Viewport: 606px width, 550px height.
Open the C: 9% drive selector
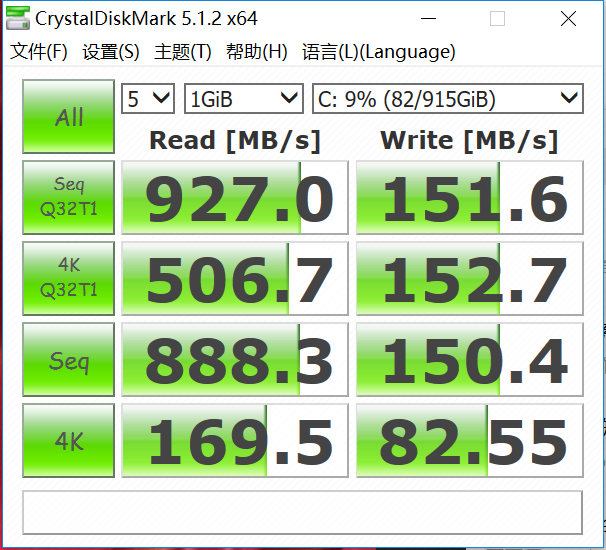pos(446,98)
